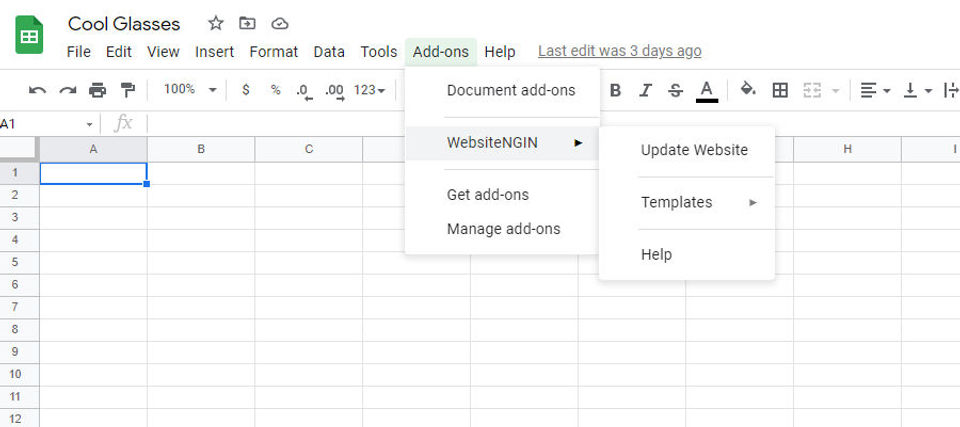Decrease decimal places
960x427 pixels.
(x=304, y=91)
